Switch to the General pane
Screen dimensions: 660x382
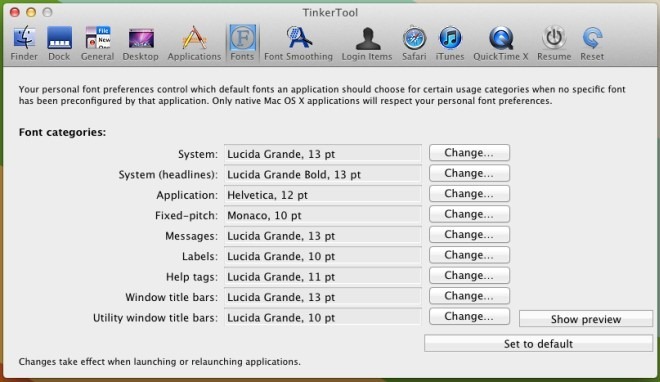pos(97,43)
